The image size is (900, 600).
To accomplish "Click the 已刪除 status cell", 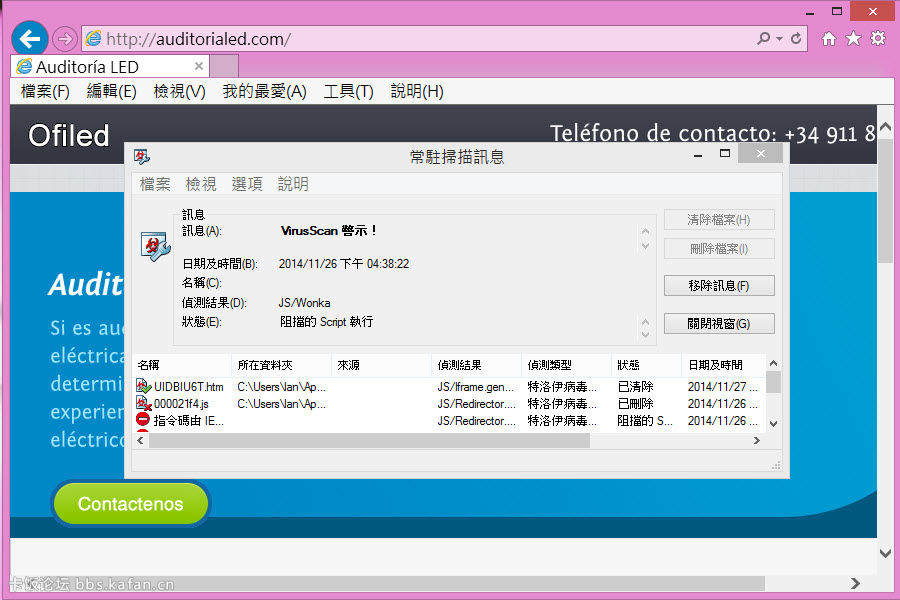I will tap(635, 404).
